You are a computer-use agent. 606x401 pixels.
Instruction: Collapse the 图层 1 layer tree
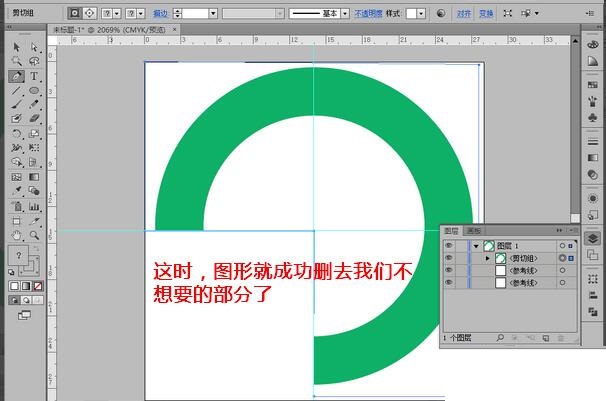[476, 246]
